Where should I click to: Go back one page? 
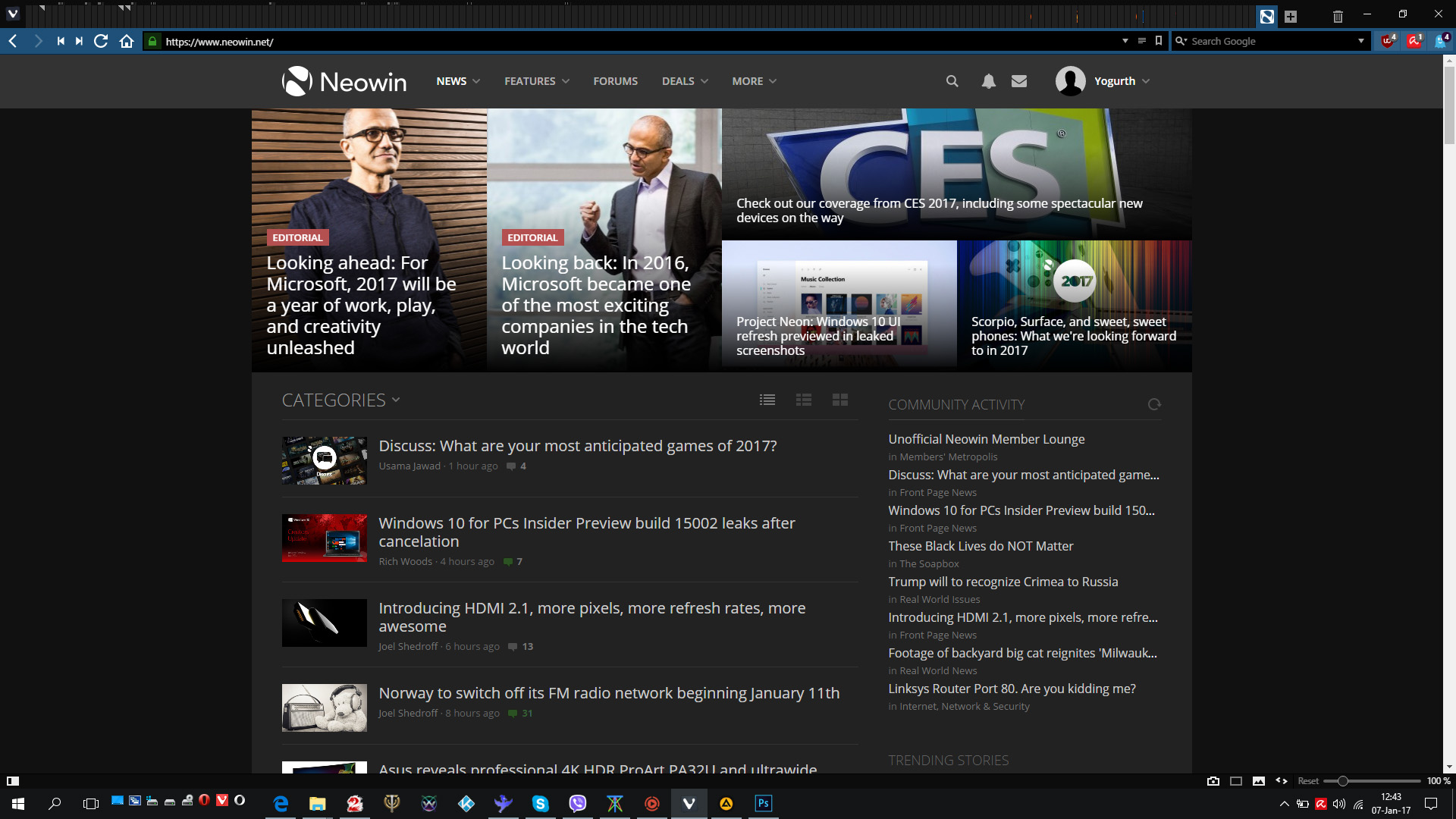(13, 42)
